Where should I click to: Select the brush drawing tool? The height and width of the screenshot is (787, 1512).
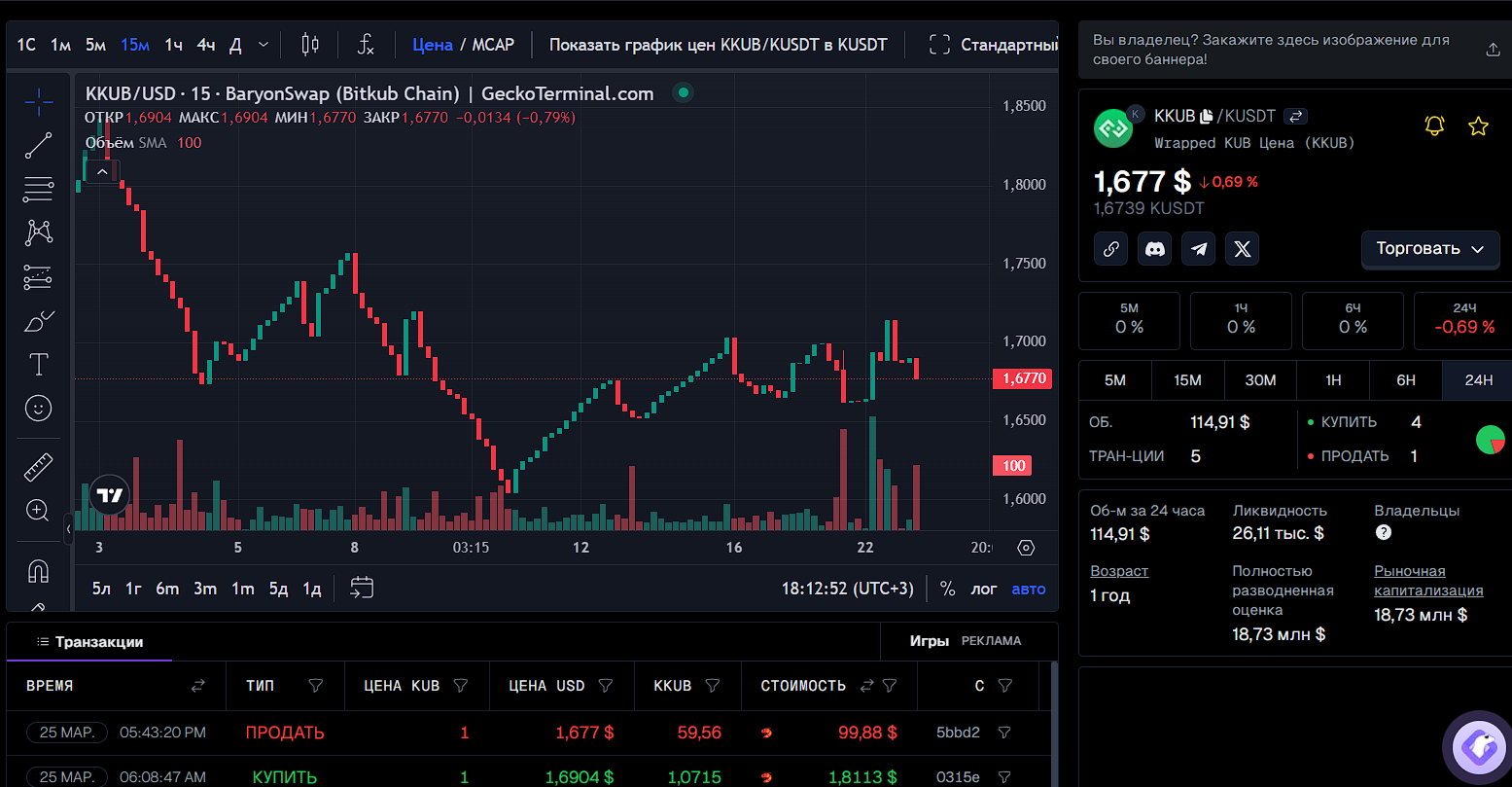[x=39, y=320]
